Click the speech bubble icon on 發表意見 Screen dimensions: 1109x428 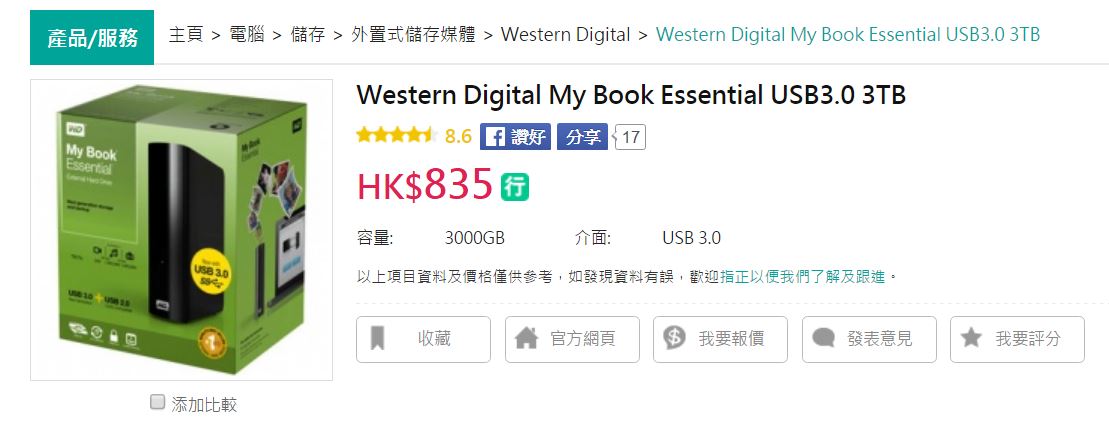(x=823, y=338)
